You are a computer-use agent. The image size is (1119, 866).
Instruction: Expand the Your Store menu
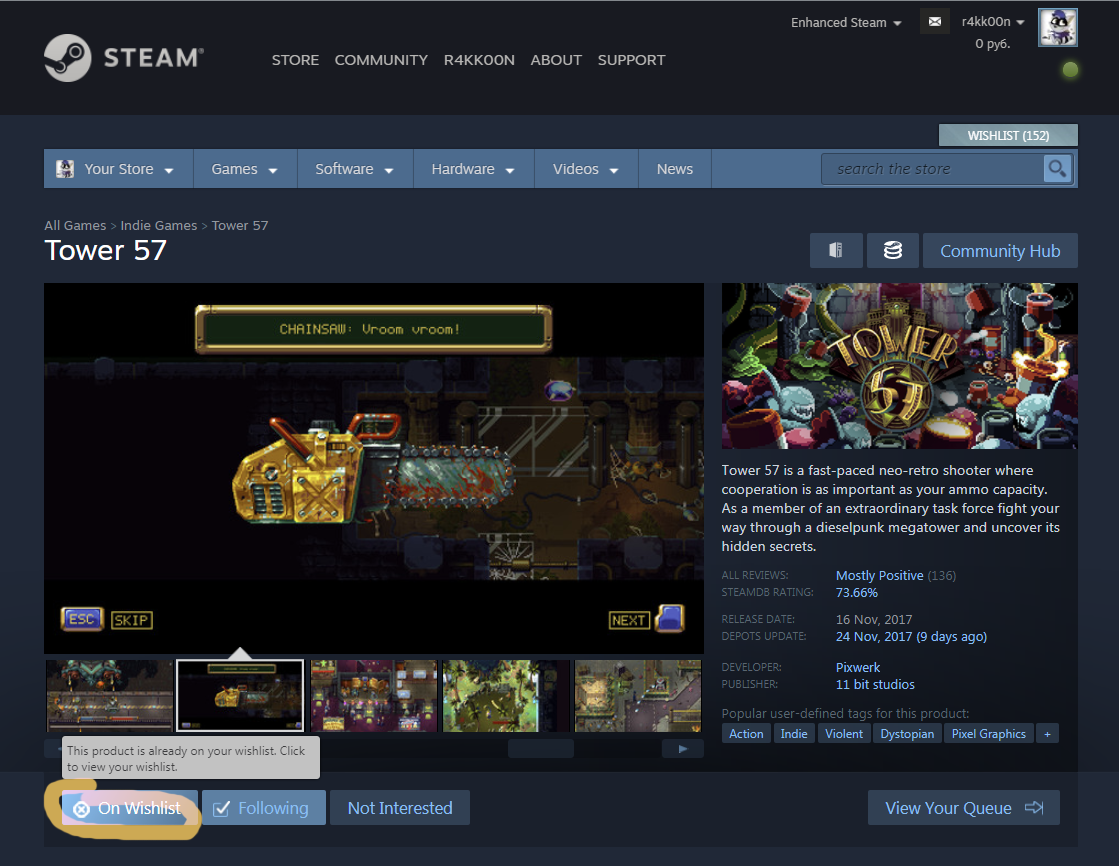point(118,169)
